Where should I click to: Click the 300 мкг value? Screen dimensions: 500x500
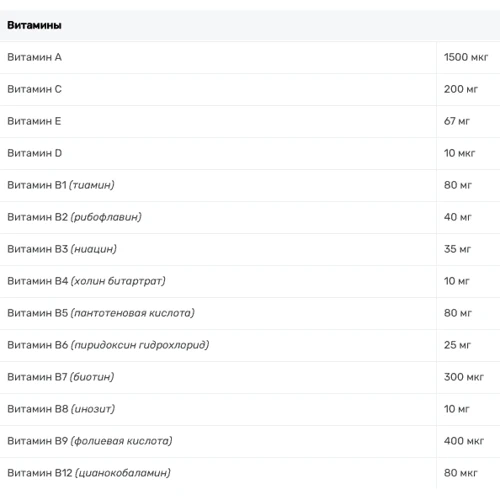tap(464, 377)
